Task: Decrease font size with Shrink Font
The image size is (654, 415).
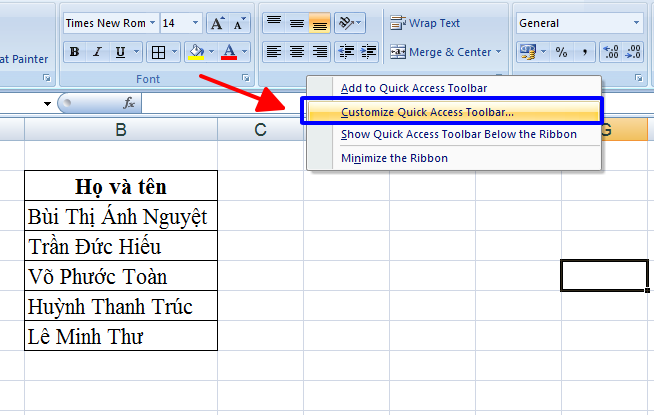Action: pyautogui.click(x=239, y=23)
